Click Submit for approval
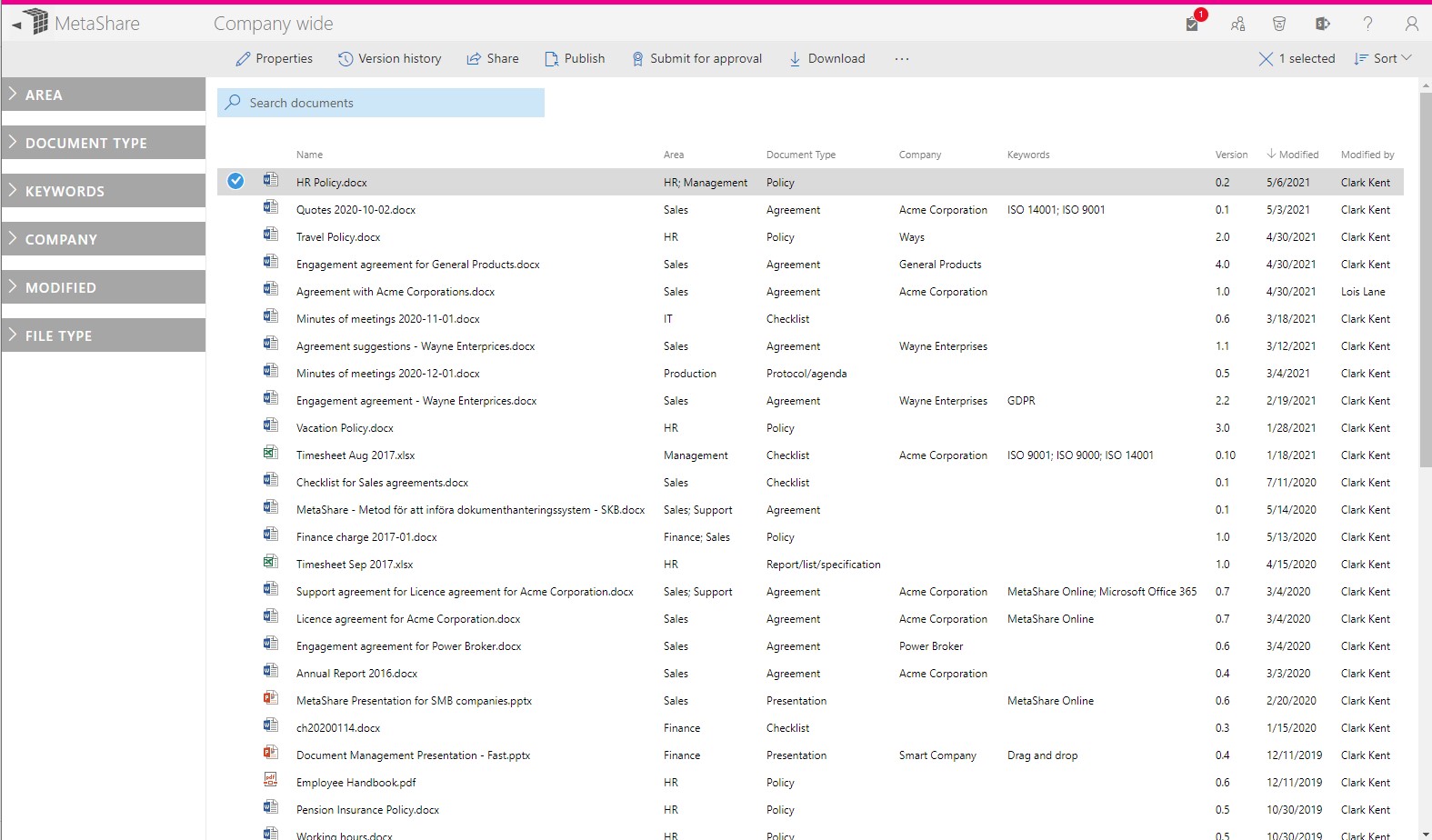The width and height of the screenshot is (1432, 840). (697, 58)
